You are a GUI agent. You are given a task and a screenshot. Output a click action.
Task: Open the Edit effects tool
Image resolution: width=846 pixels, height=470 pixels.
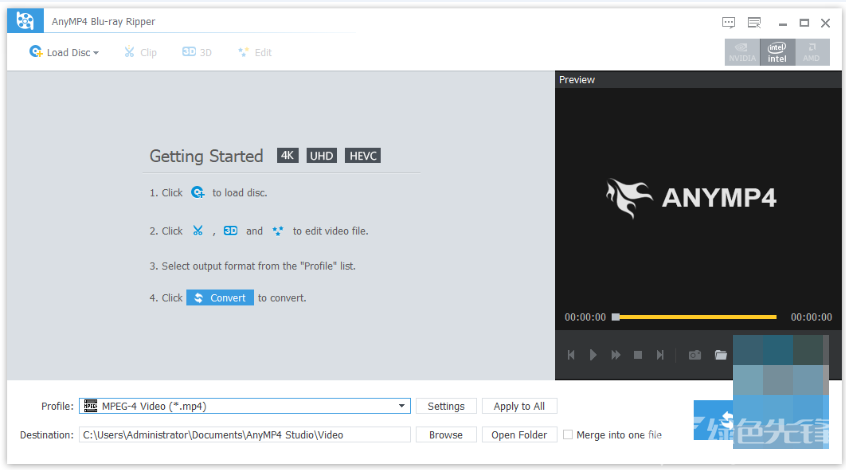tap(255, 52)
